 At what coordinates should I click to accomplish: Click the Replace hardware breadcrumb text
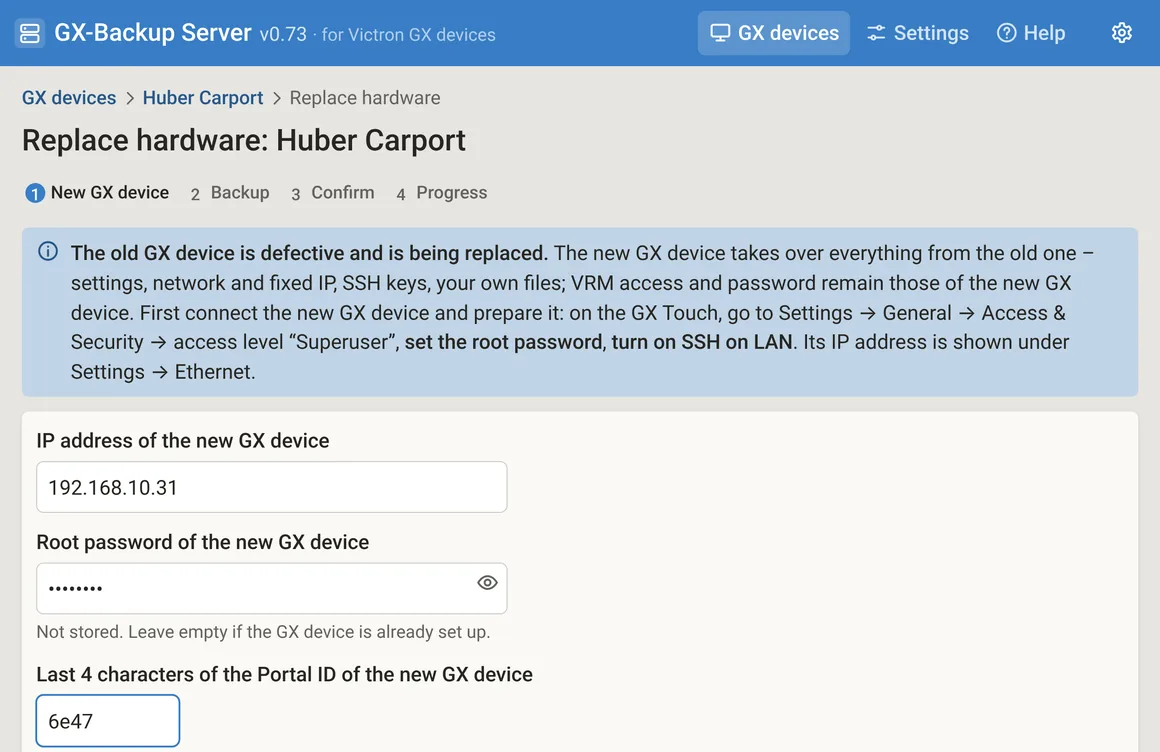point(365,98)
